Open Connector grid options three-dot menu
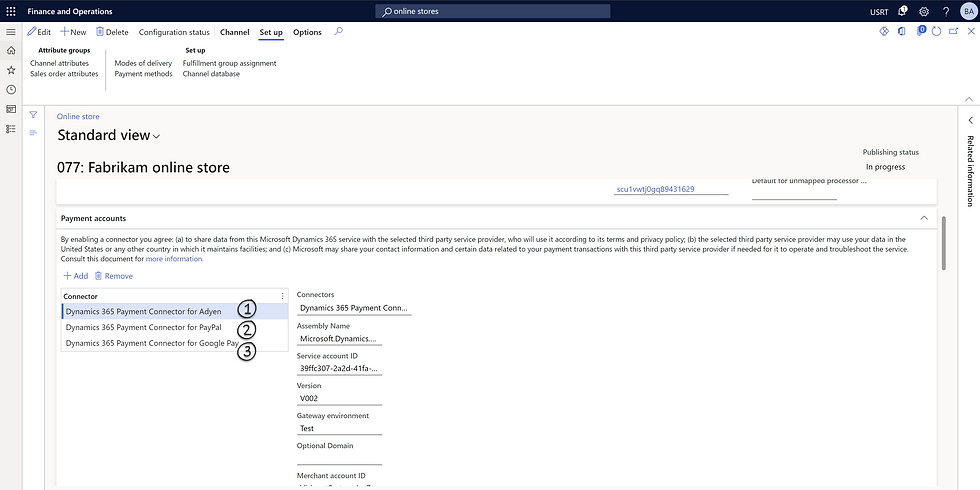 pyautogui.click(x=282, y=296)
